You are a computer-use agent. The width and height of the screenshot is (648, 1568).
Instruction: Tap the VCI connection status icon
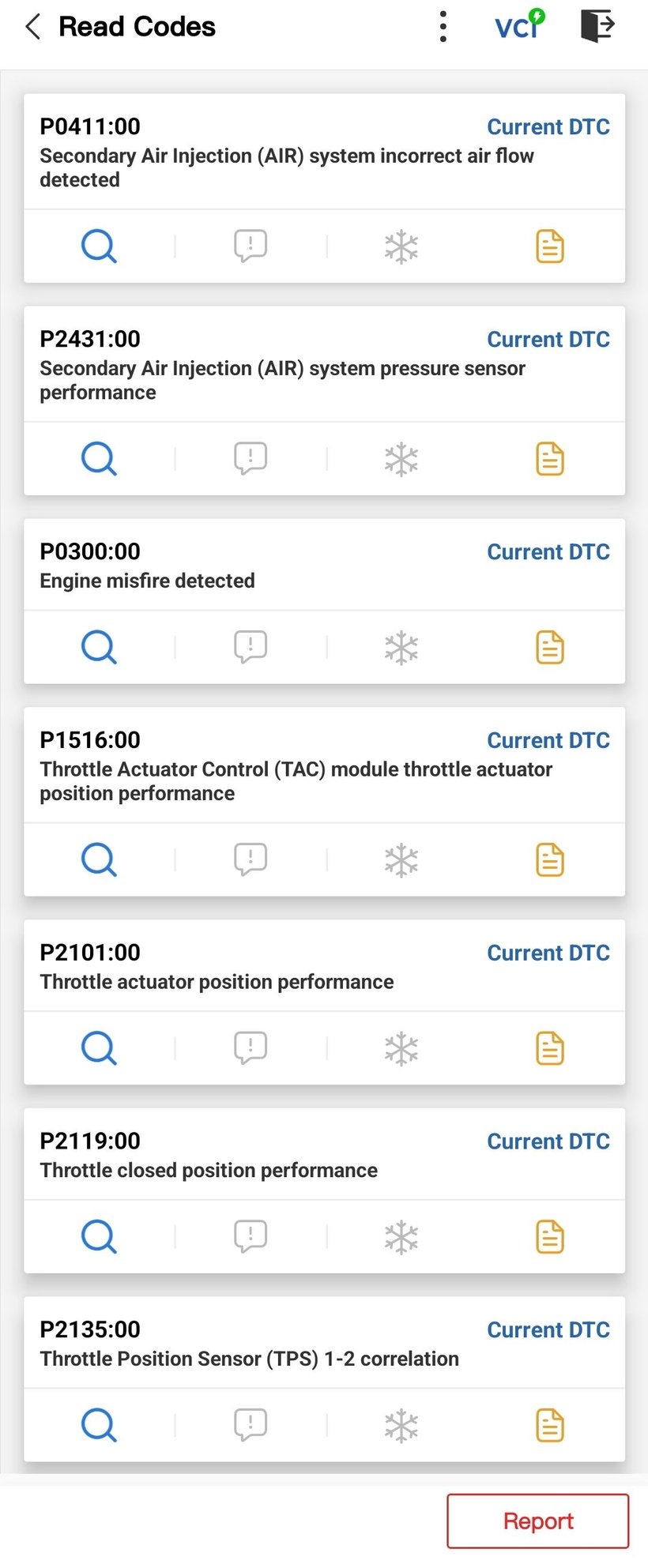(x=519, y=26)
